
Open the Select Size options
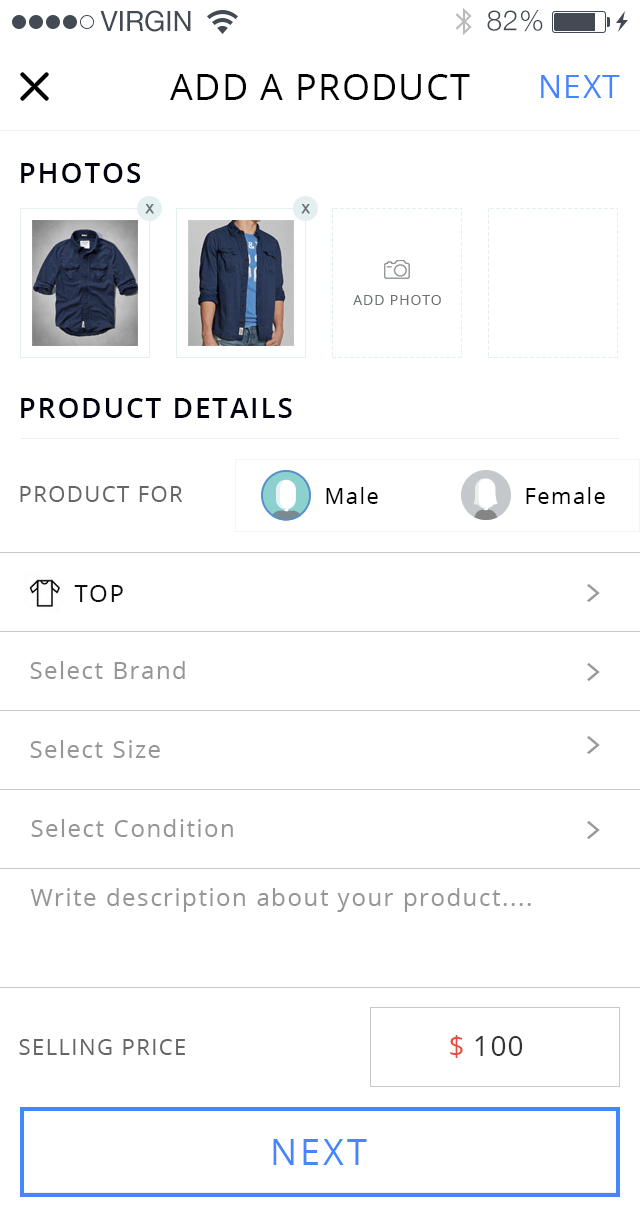pos(320,750)
